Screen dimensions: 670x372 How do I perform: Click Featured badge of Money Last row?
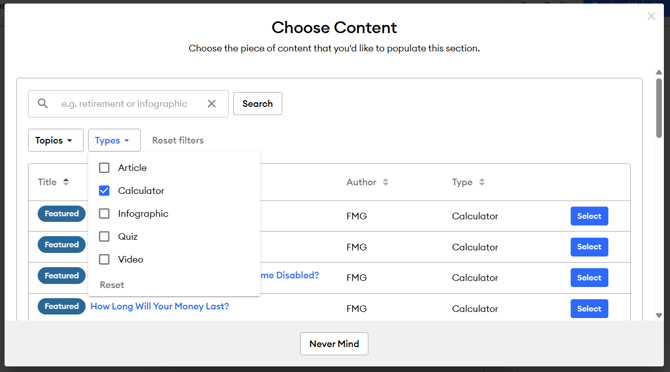click(62, 306)
